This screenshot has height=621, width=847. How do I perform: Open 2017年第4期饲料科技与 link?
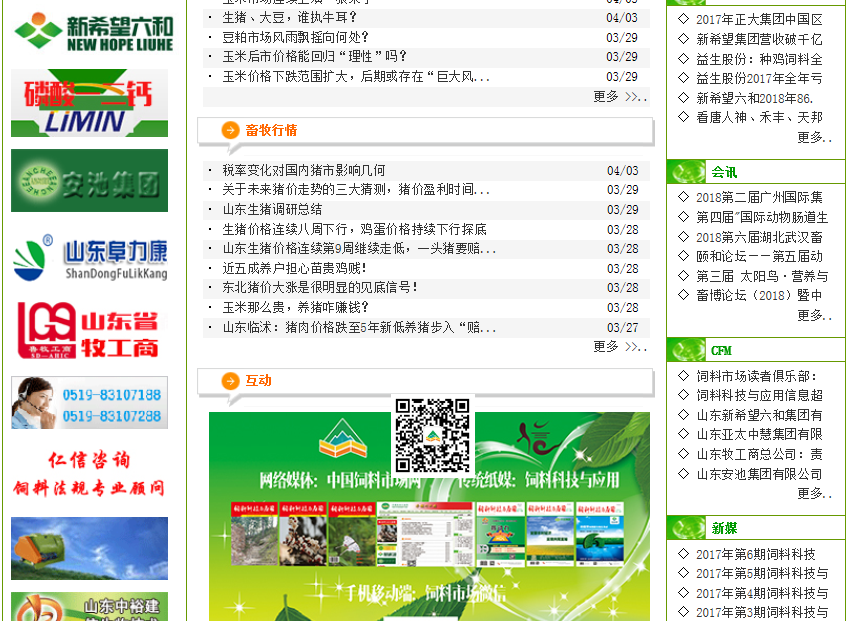pyautogui.click(x=762, y=593)
